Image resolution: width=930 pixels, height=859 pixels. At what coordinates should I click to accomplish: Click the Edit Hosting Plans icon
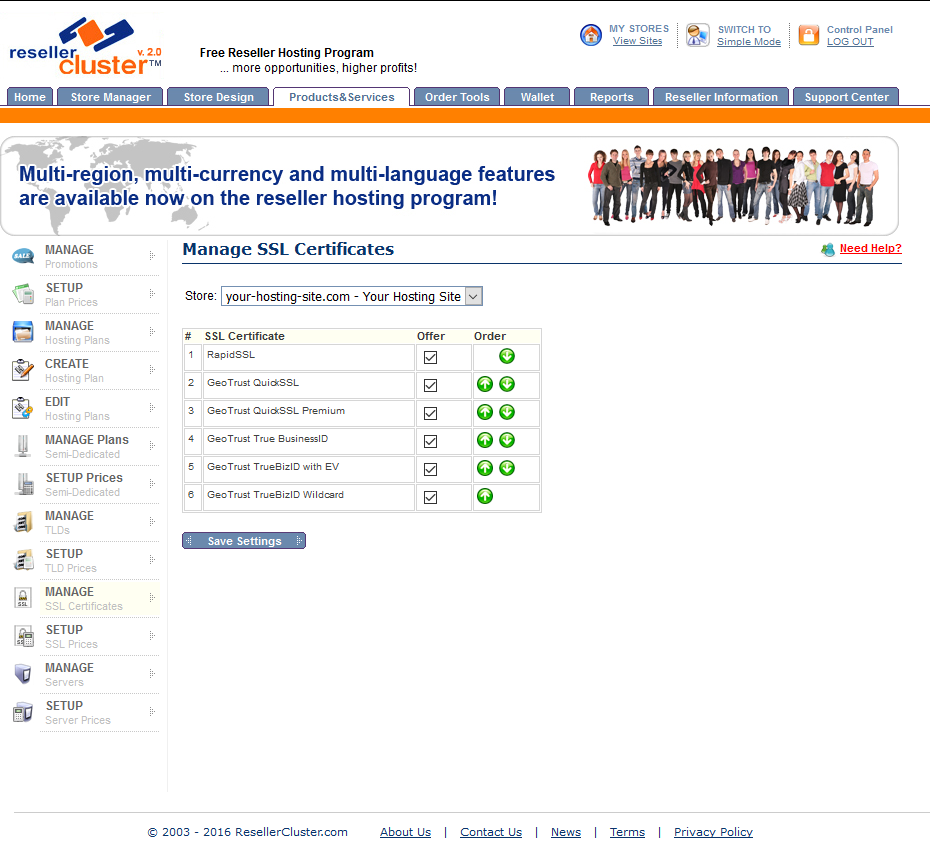(x=23, y=408)
